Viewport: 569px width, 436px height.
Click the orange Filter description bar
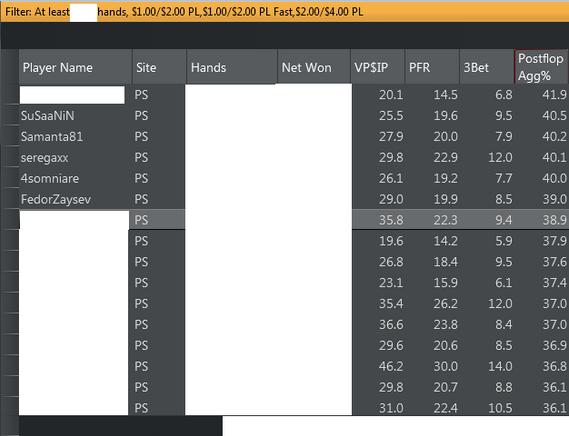(284, 12)
